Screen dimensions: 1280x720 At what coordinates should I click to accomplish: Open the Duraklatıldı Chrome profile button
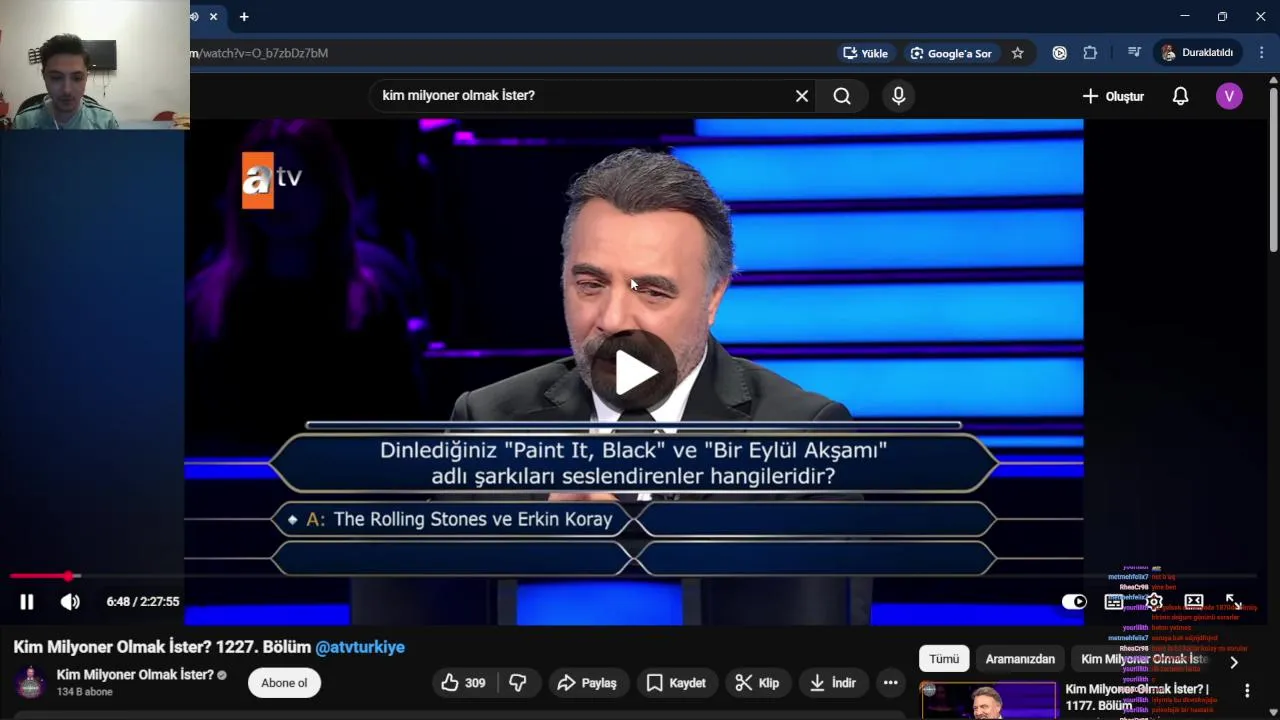1198,53
